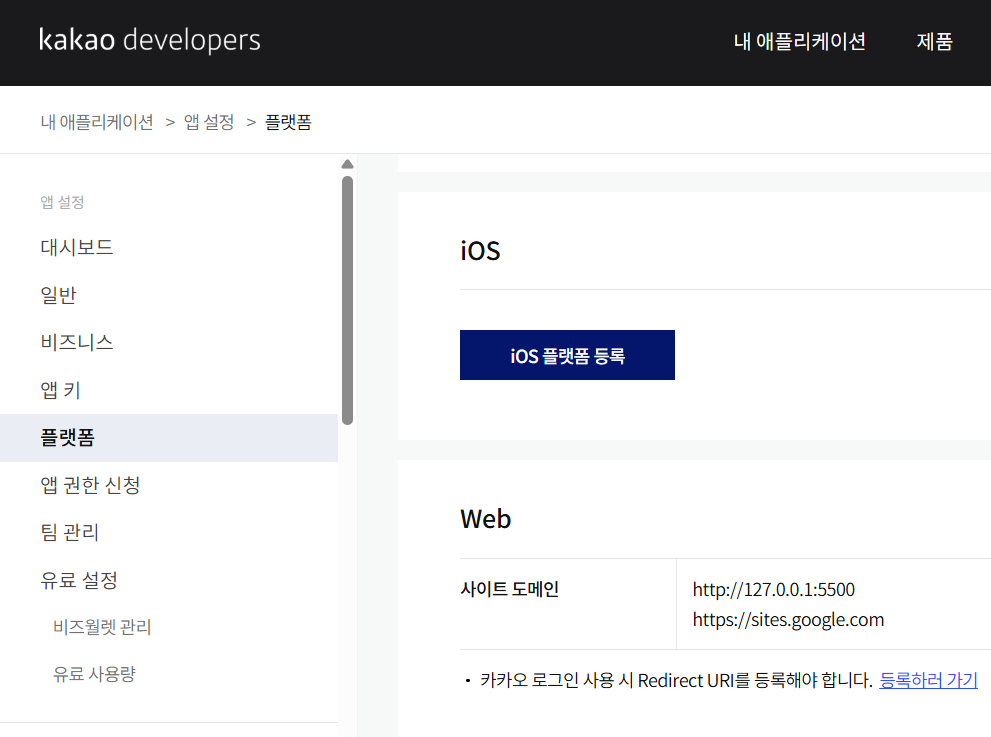Image resolution: width=991 pixels, height=737 pixels.
Task: Click the sidebar scroll up arrow
Action: [x=347, y=164]
